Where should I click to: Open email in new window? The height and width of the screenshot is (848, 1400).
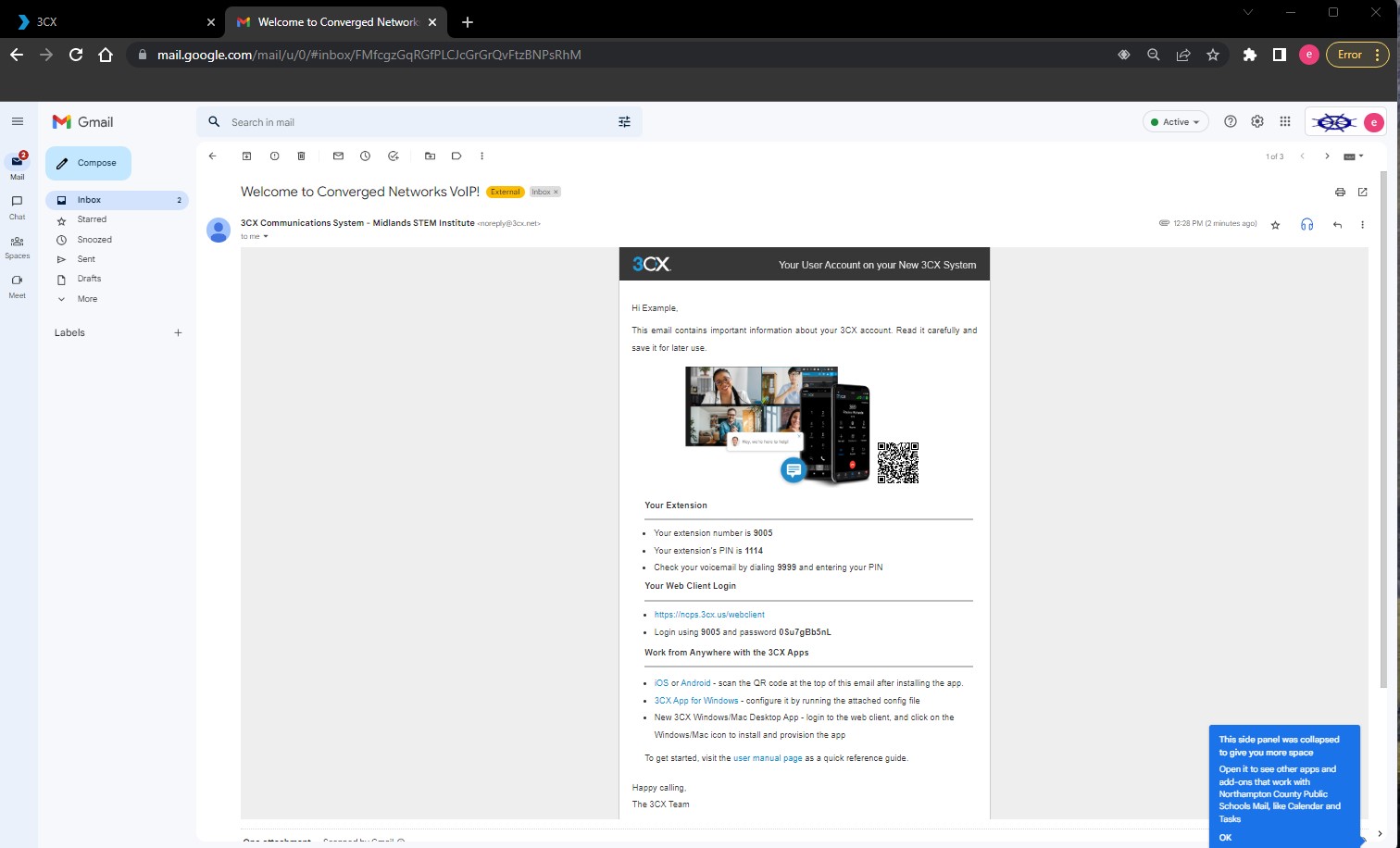(1362, 193)
